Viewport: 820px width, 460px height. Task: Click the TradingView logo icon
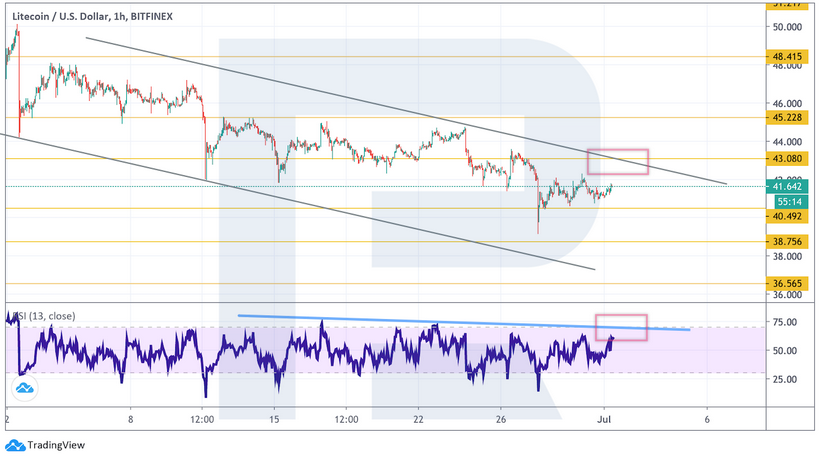point(15,446)
